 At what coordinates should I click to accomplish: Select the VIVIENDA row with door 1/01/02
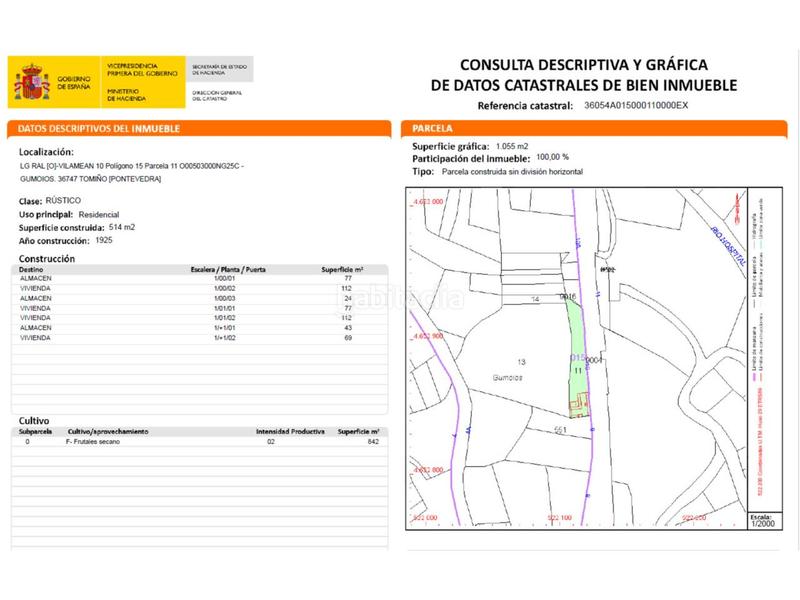tap(199, 318)
